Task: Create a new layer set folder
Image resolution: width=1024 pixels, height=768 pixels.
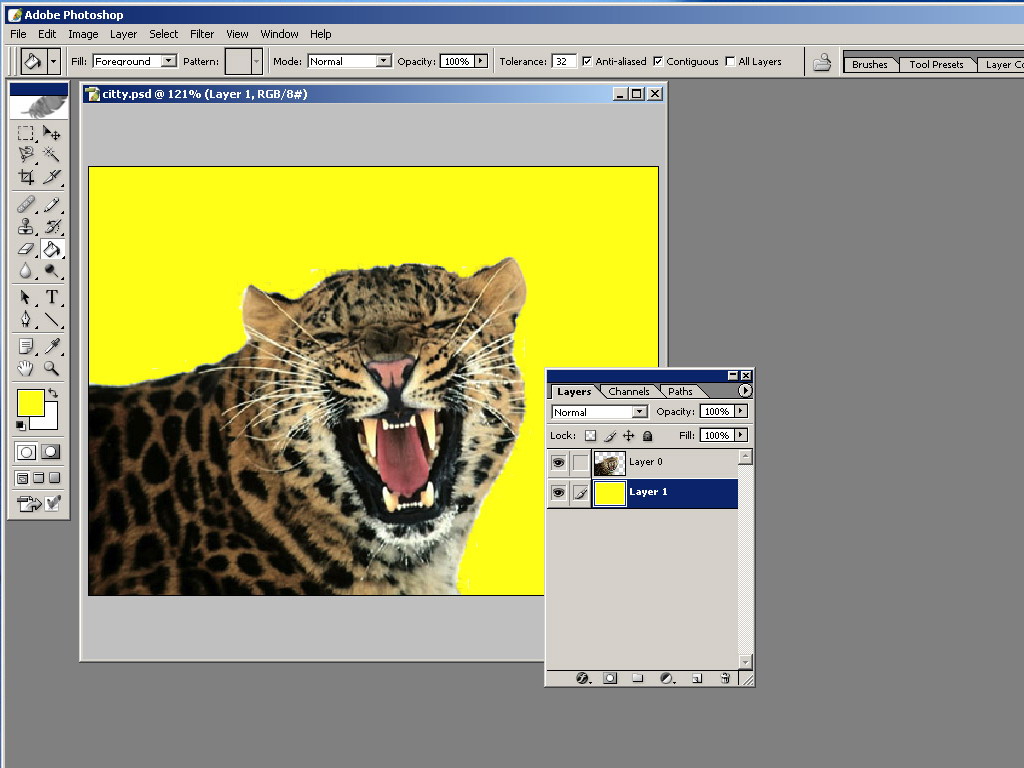Action: (x=637, y=679)
